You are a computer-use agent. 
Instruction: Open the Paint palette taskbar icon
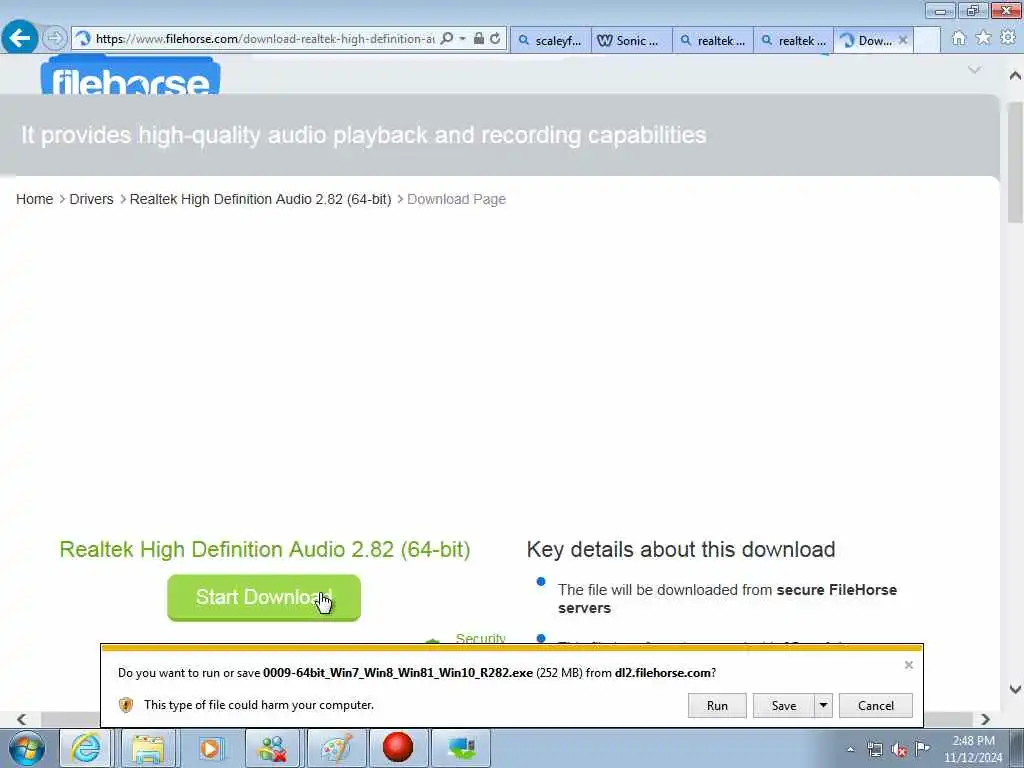(335, 748)
